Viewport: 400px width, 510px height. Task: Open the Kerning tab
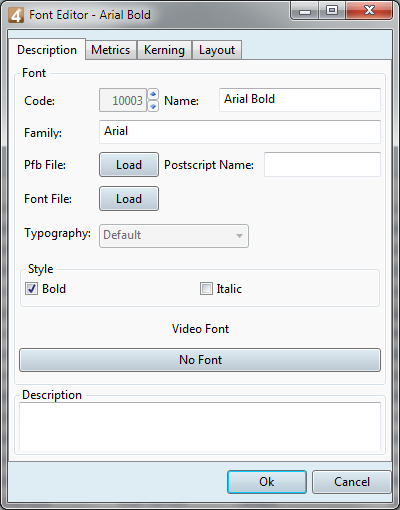click(x=164, y=50)
